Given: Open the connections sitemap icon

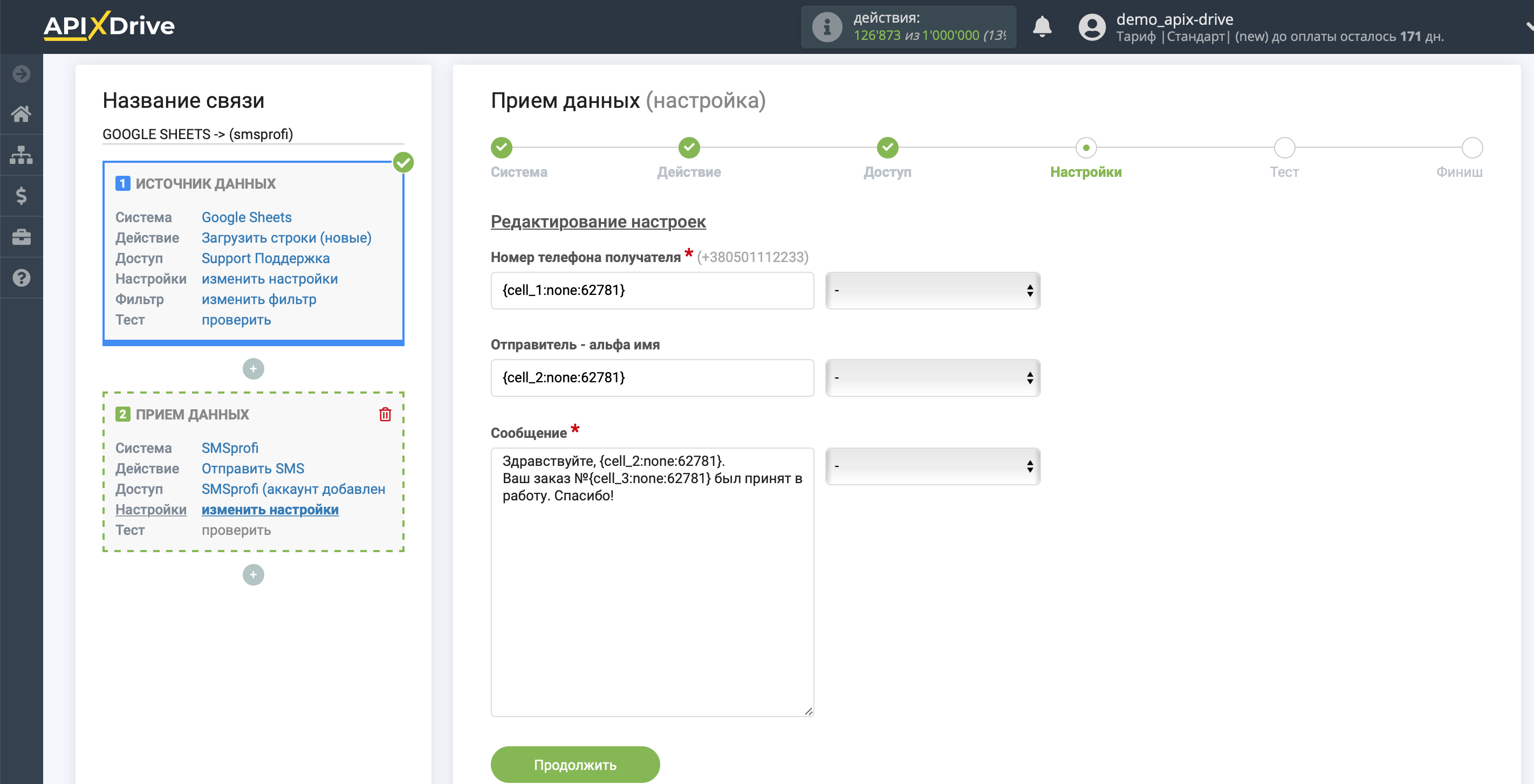Looking at the screenshot, I should (x=22, y=155).
